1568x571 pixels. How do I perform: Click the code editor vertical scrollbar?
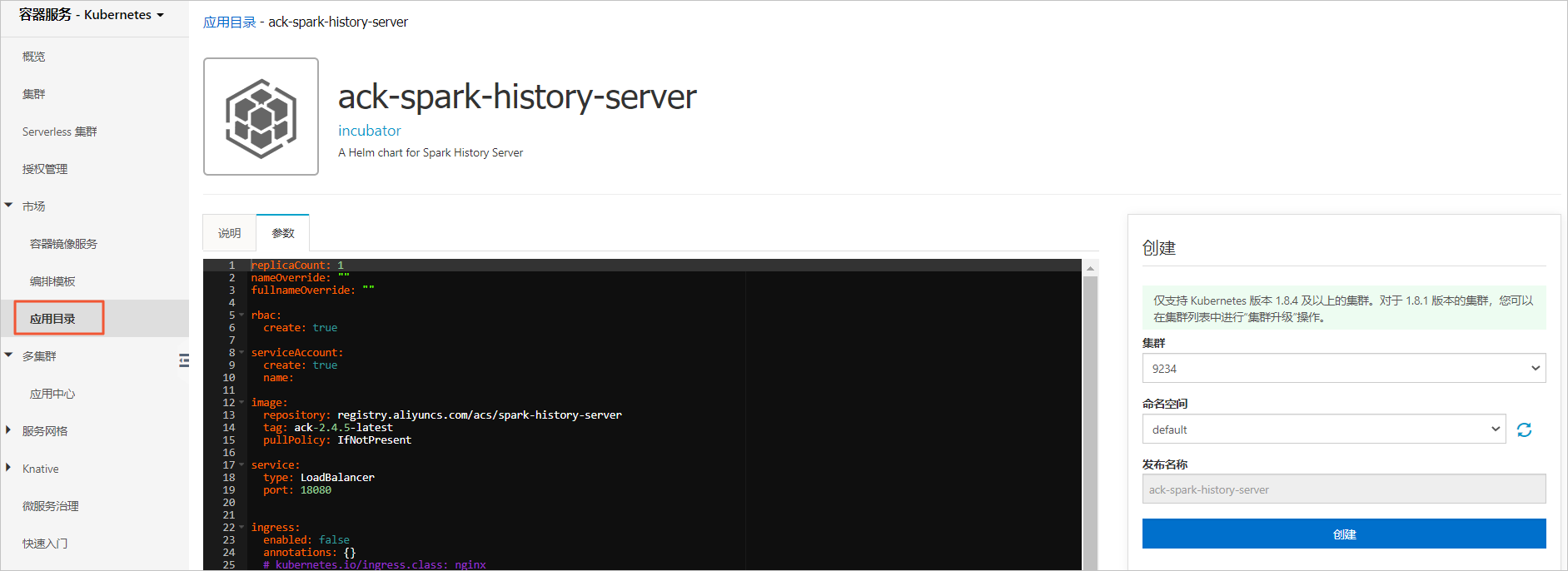[1090, 423]
